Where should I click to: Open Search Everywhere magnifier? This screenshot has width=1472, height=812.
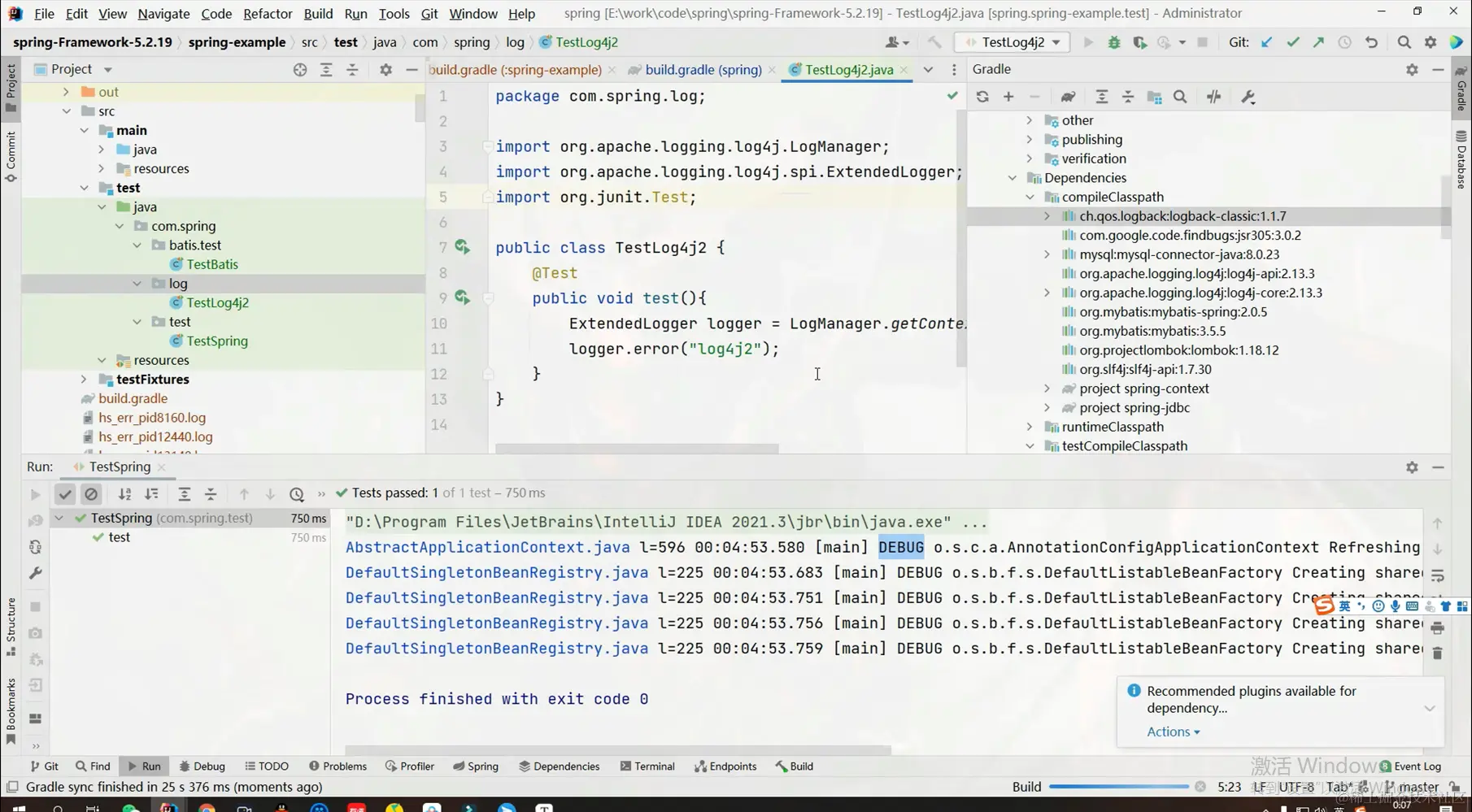pyautogui.click(x=1404, y=42)
